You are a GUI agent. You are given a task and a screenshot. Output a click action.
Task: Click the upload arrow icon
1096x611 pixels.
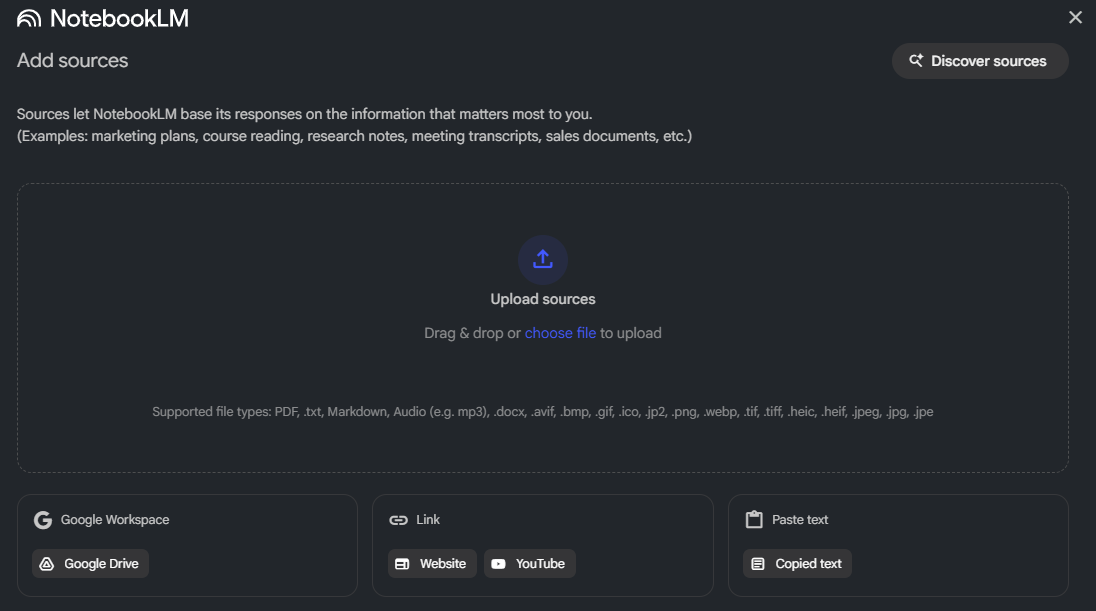(x=543, y=260)
